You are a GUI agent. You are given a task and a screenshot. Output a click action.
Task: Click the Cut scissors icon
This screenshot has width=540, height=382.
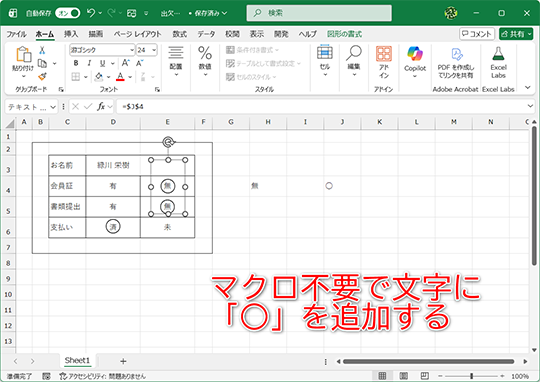coord(42,50)
